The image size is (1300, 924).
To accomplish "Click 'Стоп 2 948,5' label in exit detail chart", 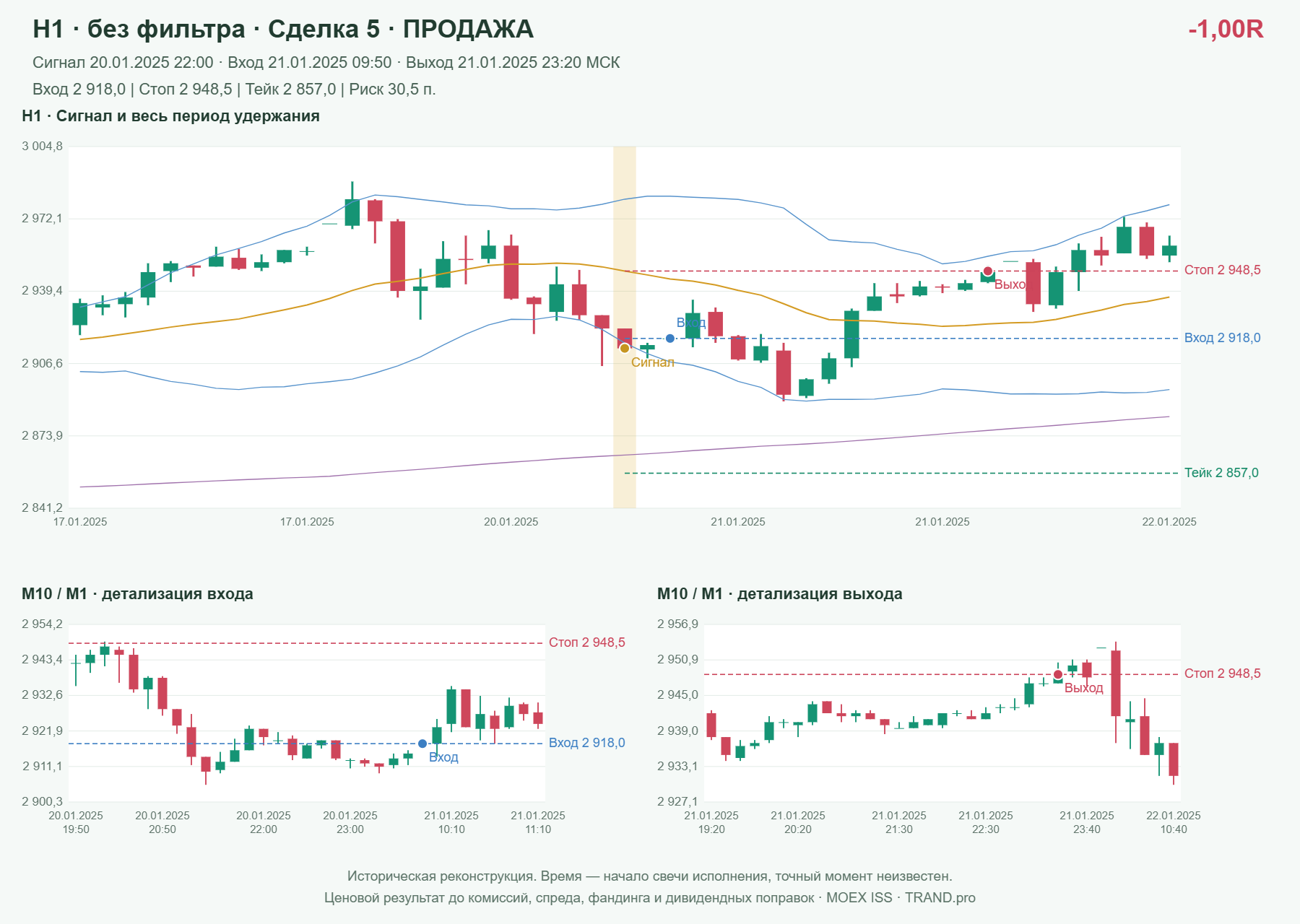I will [1223, 674].
